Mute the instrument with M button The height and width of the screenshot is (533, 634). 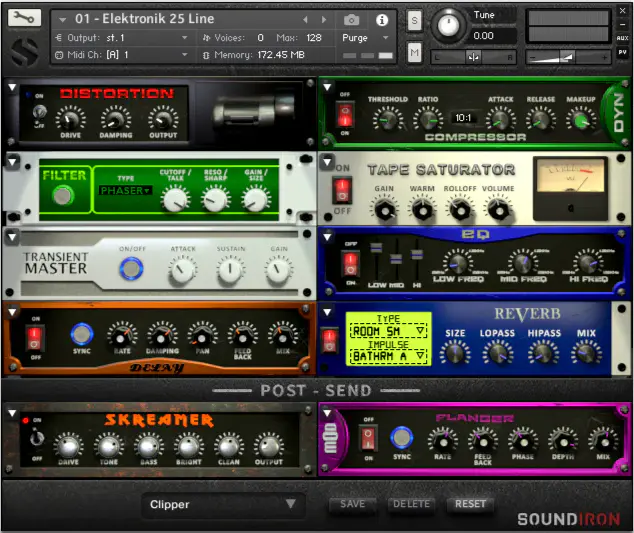[x=414, y=51]
